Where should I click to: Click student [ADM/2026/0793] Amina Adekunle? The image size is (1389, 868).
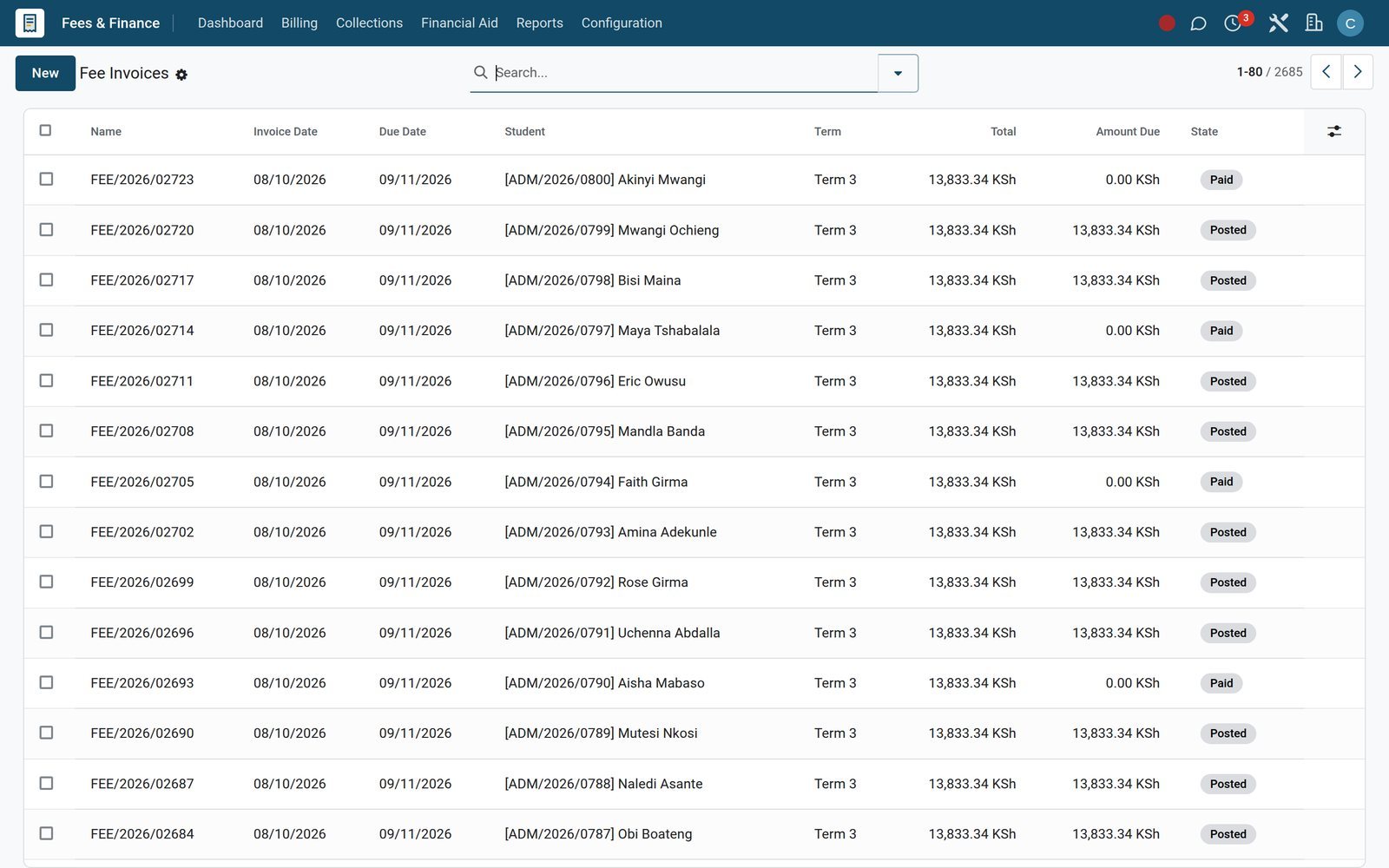point(610,532)
